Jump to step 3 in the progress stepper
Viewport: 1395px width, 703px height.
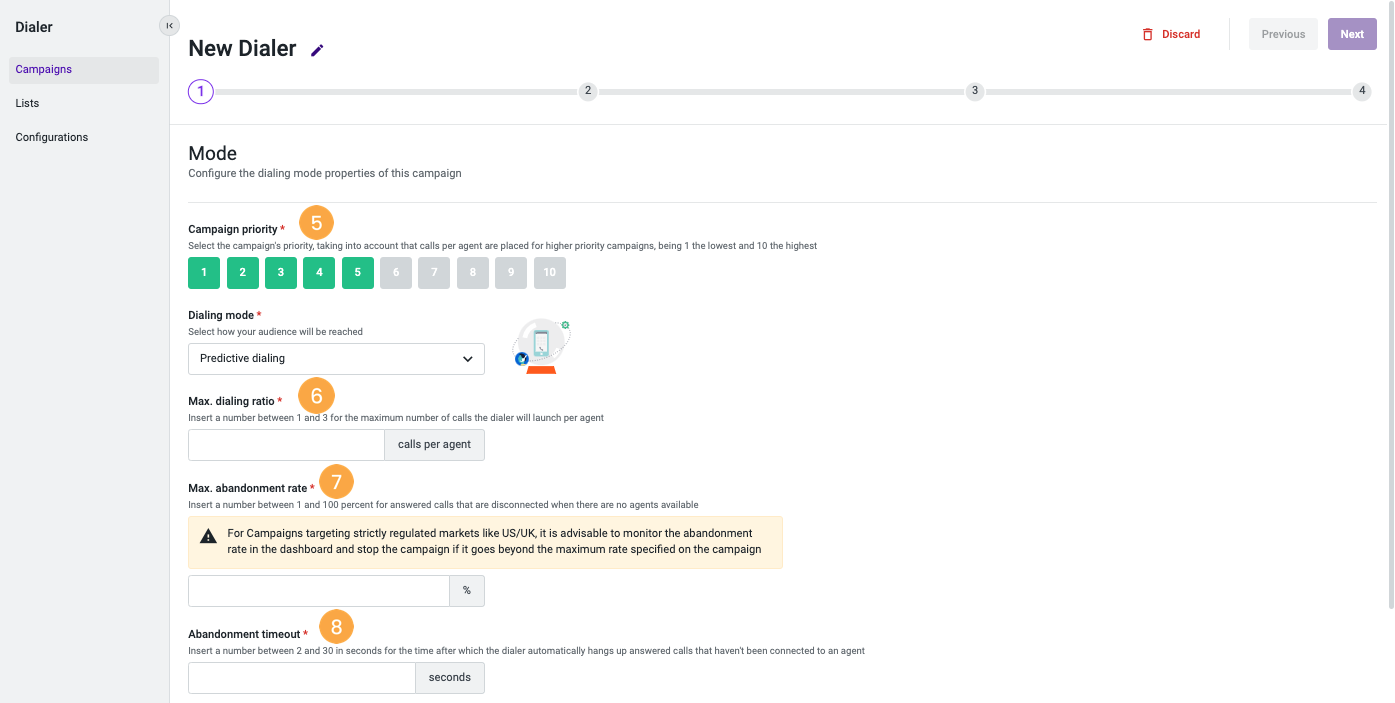[974, 90]
